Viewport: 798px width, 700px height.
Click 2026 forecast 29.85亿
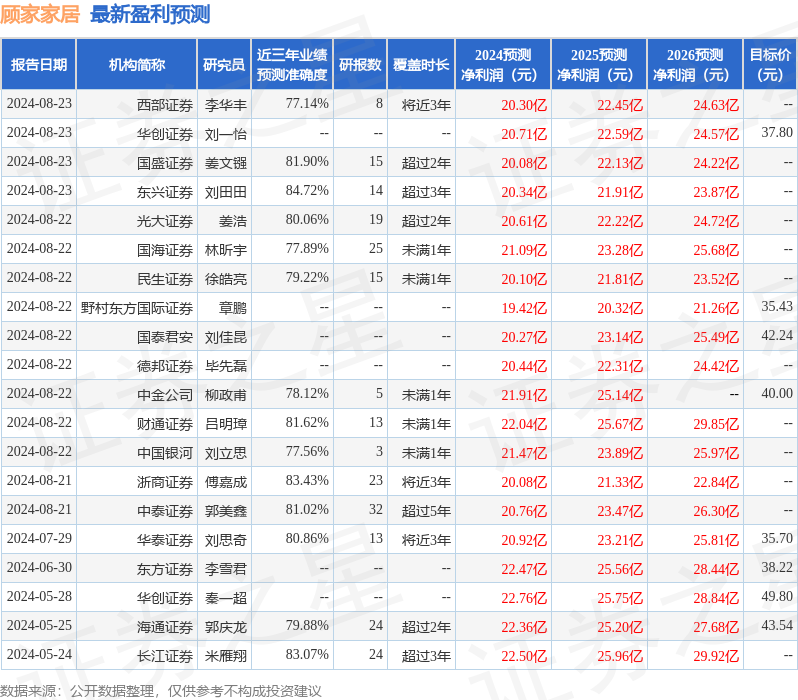[716, 424]
